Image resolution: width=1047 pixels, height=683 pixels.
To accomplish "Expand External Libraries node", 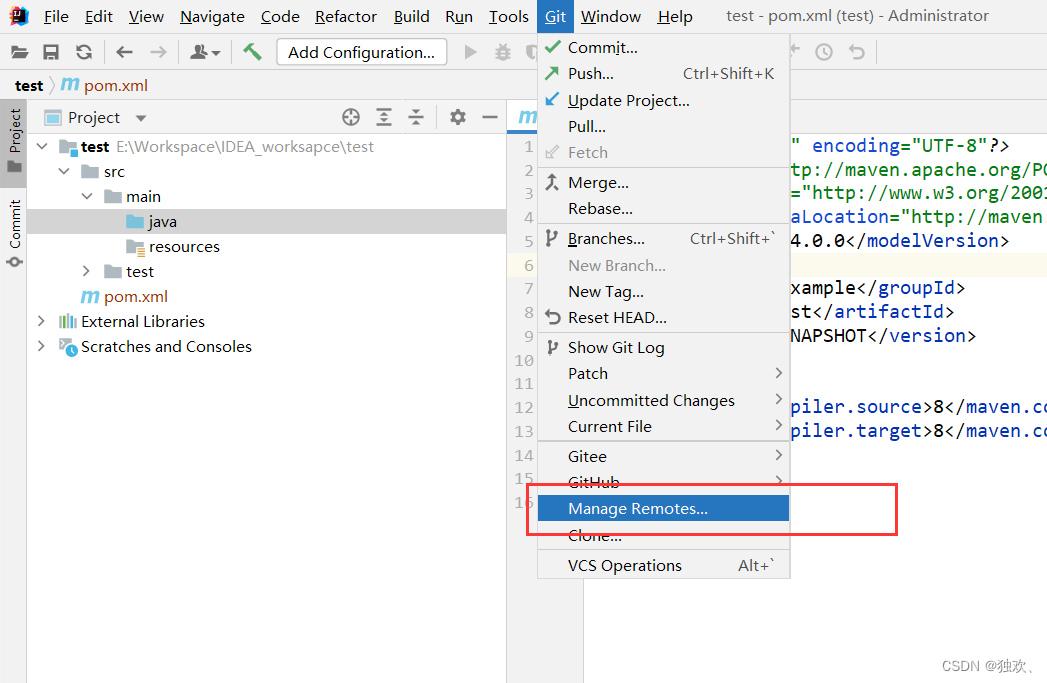I will (41, 321).
